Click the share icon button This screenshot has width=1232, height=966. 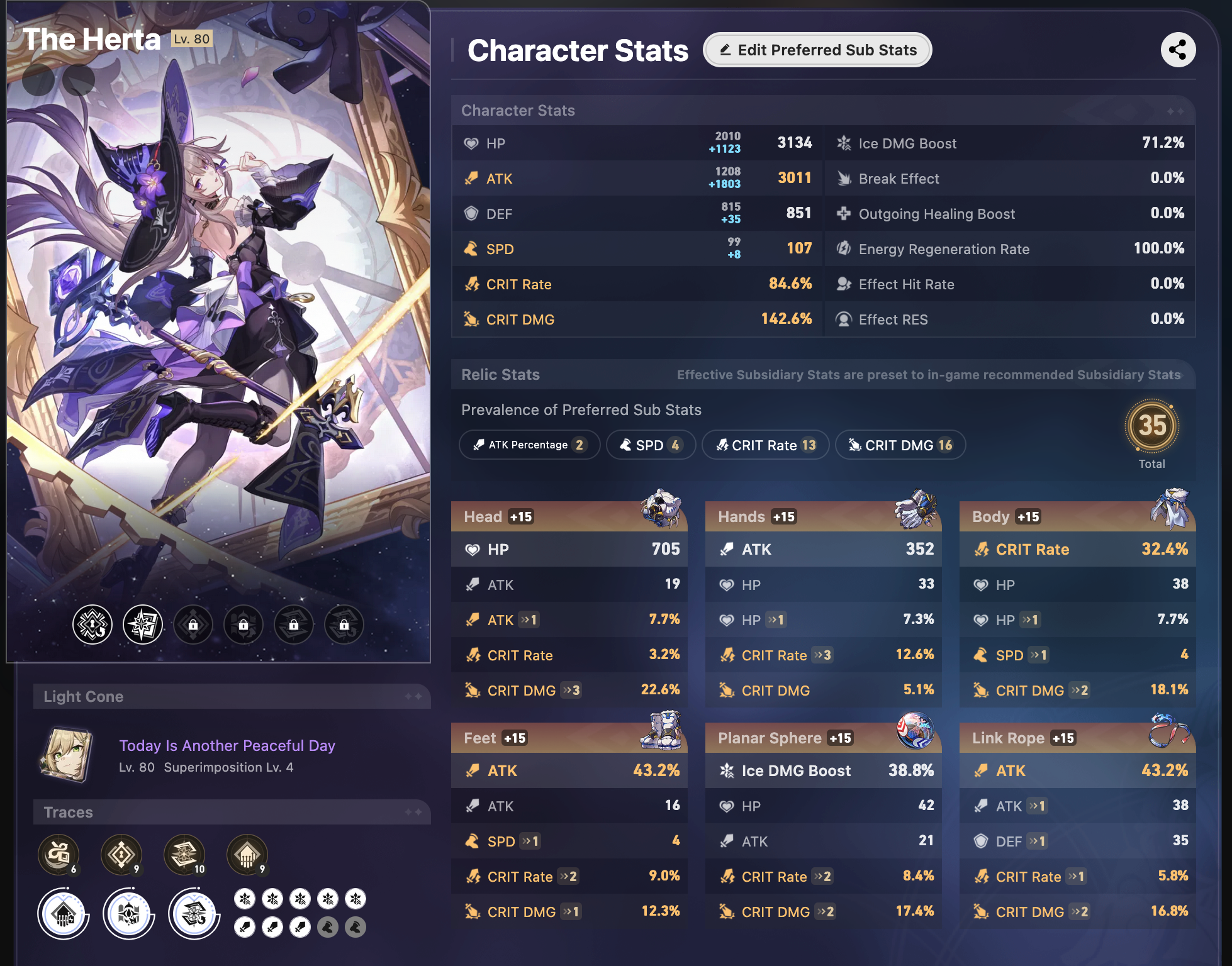click(1178, 50)
